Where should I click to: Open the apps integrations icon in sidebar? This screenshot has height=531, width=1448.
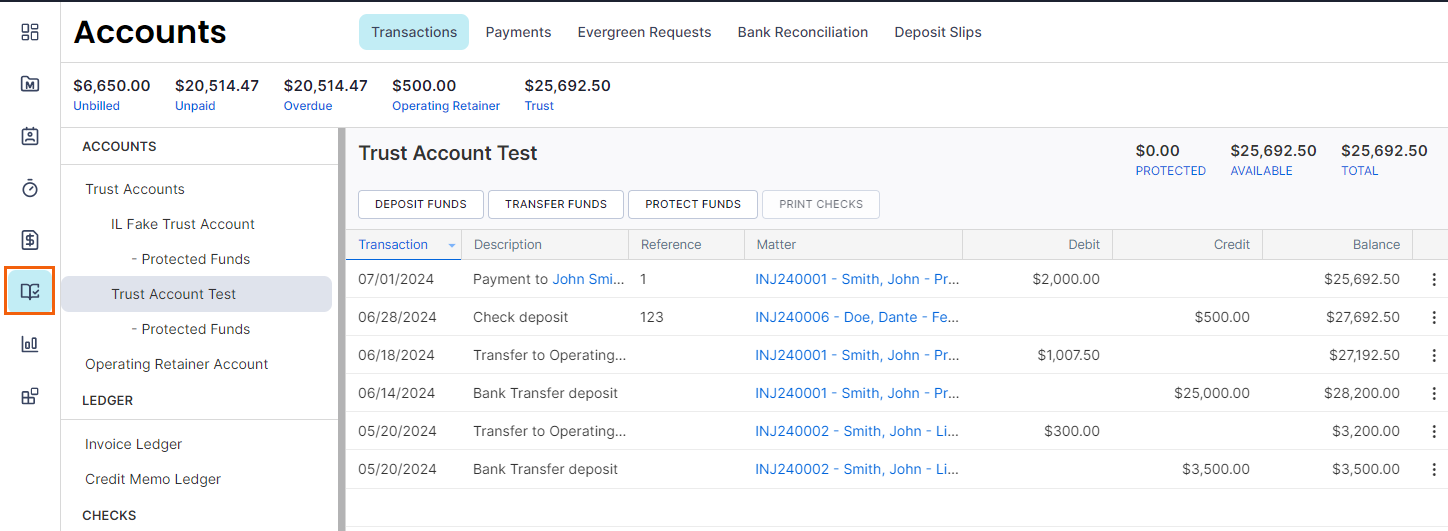(x=30, y=396)
